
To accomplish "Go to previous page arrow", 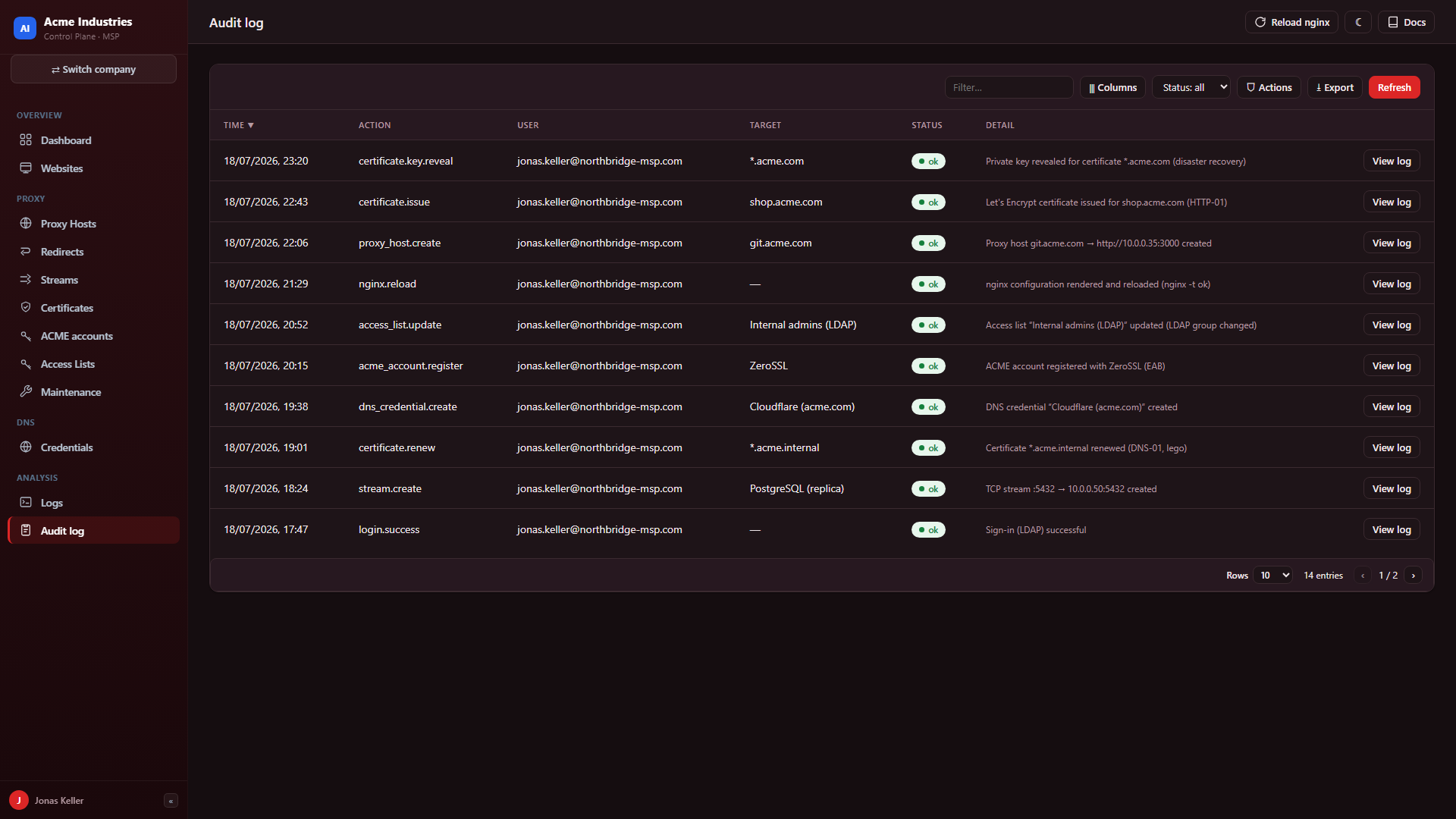I will 1363,576.
